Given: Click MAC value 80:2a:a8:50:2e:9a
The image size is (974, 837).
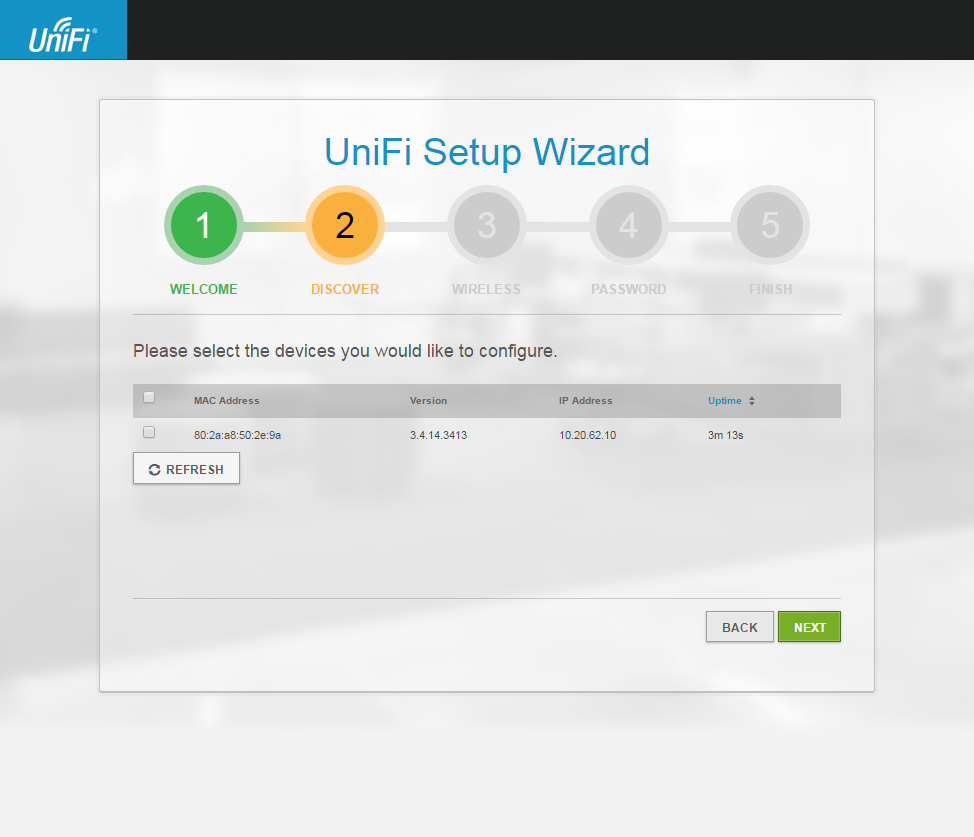Looking at the screenshot, I should (237, 435).
